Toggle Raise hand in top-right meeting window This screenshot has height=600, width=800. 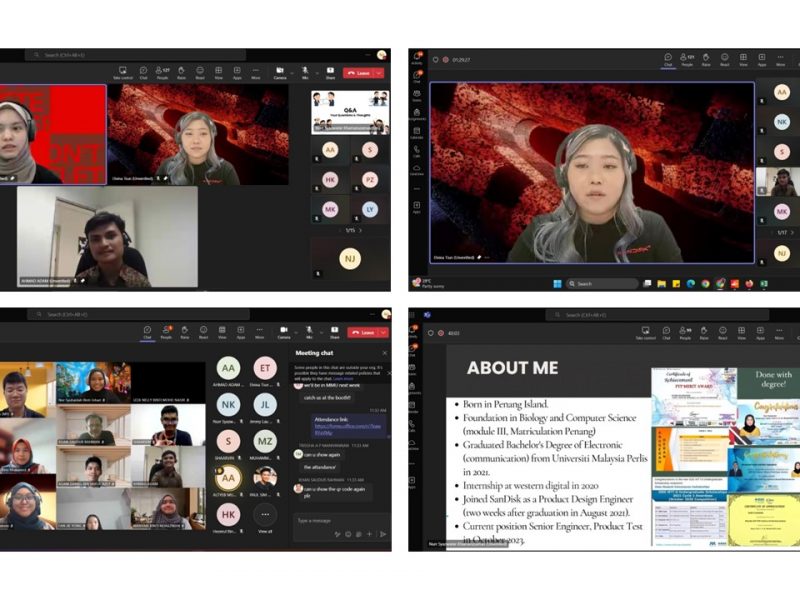tap(706, 59)
